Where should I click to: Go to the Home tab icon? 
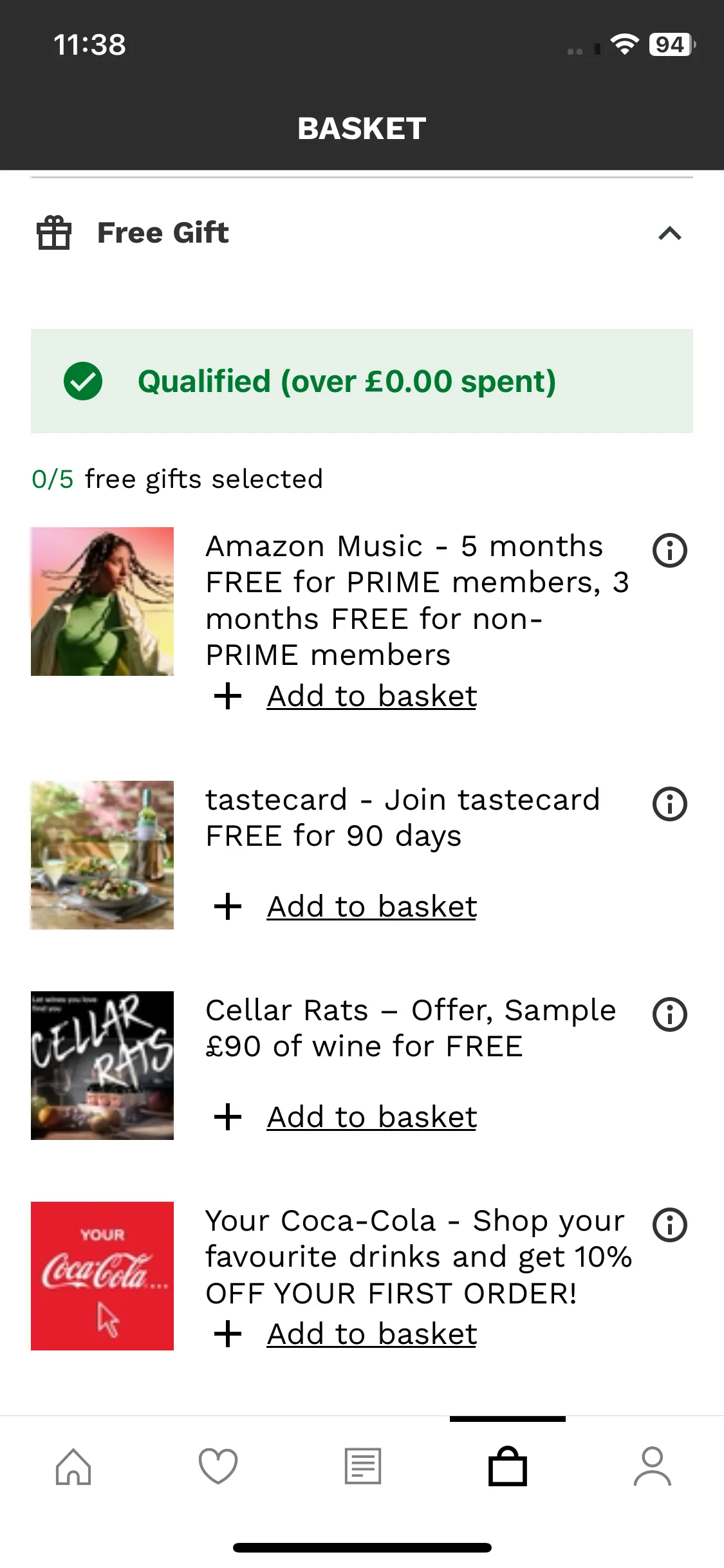pyautogui.click(x=73, y=1467)
